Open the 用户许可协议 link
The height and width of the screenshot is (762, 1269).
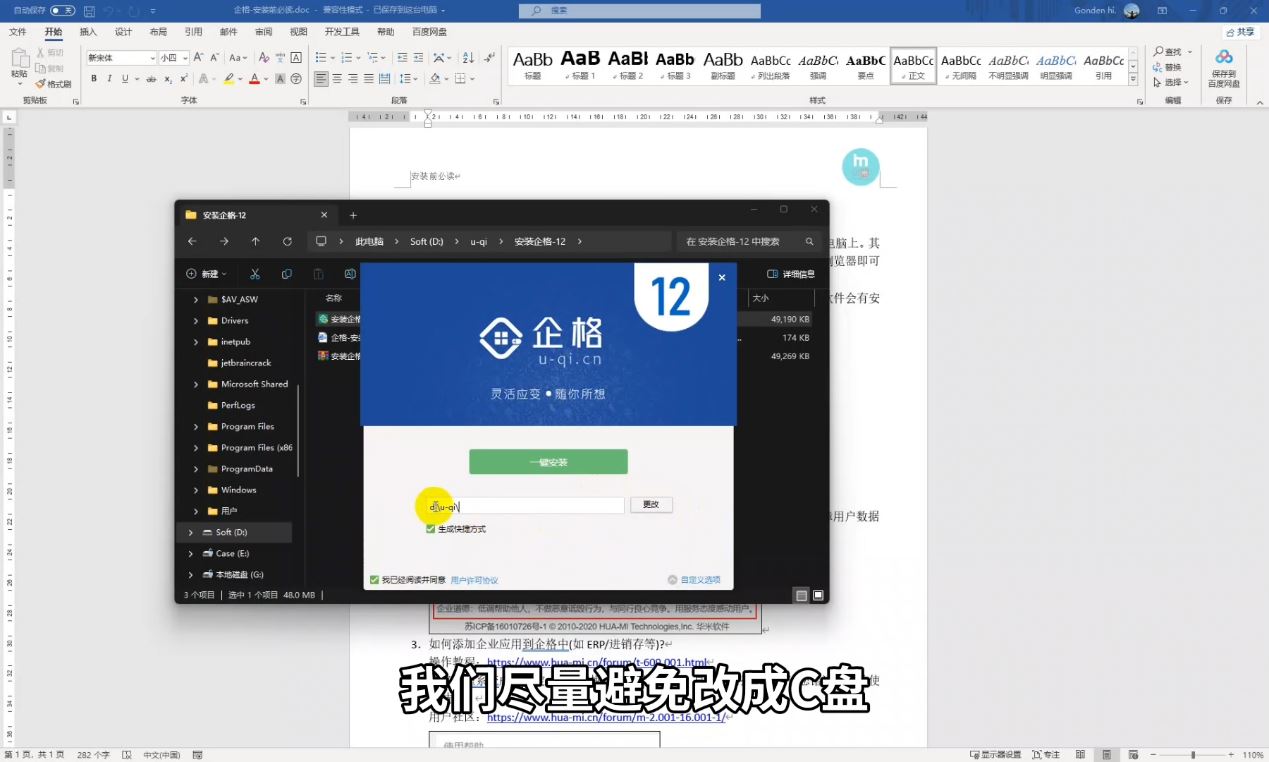[x=474, y=580]
